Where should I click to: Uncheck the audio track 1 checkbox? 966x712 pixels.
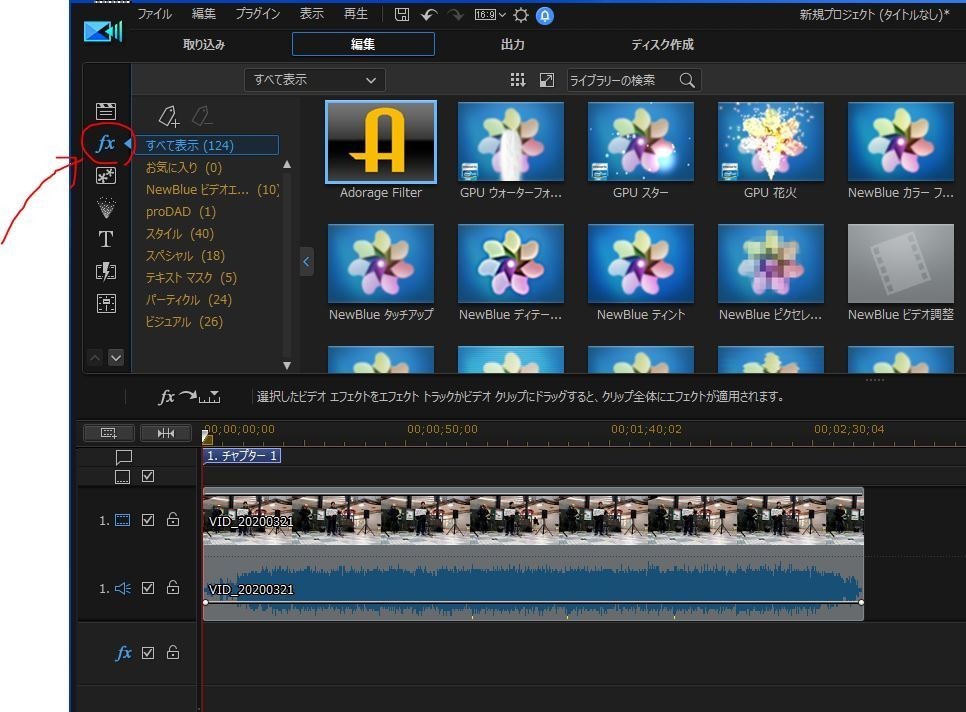tap(148, 588)
